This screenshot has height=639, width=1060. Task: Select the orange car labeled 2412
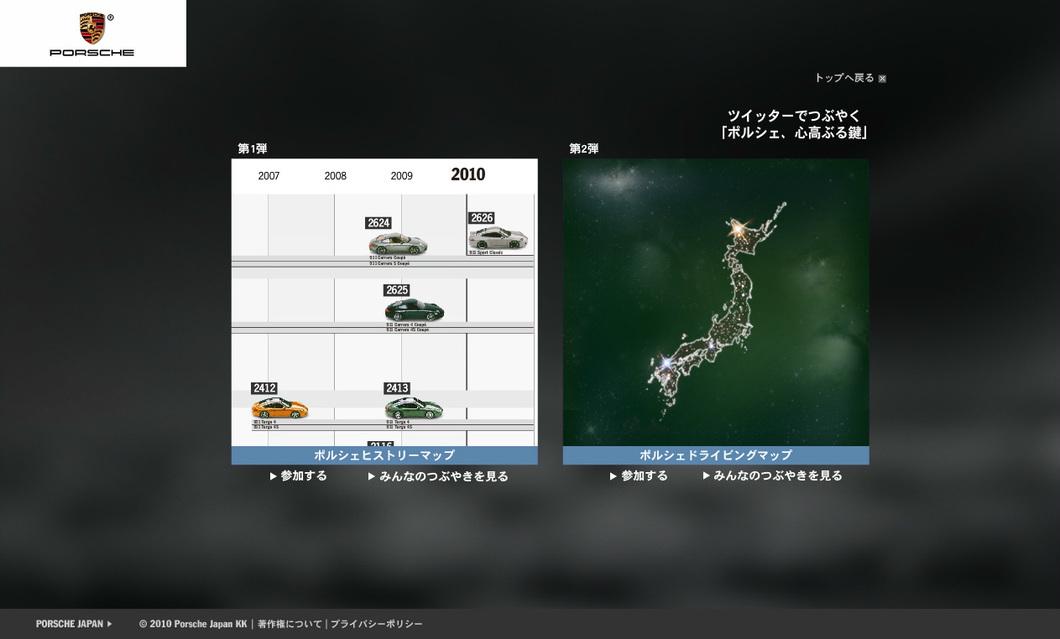click(x=279, y=408)
